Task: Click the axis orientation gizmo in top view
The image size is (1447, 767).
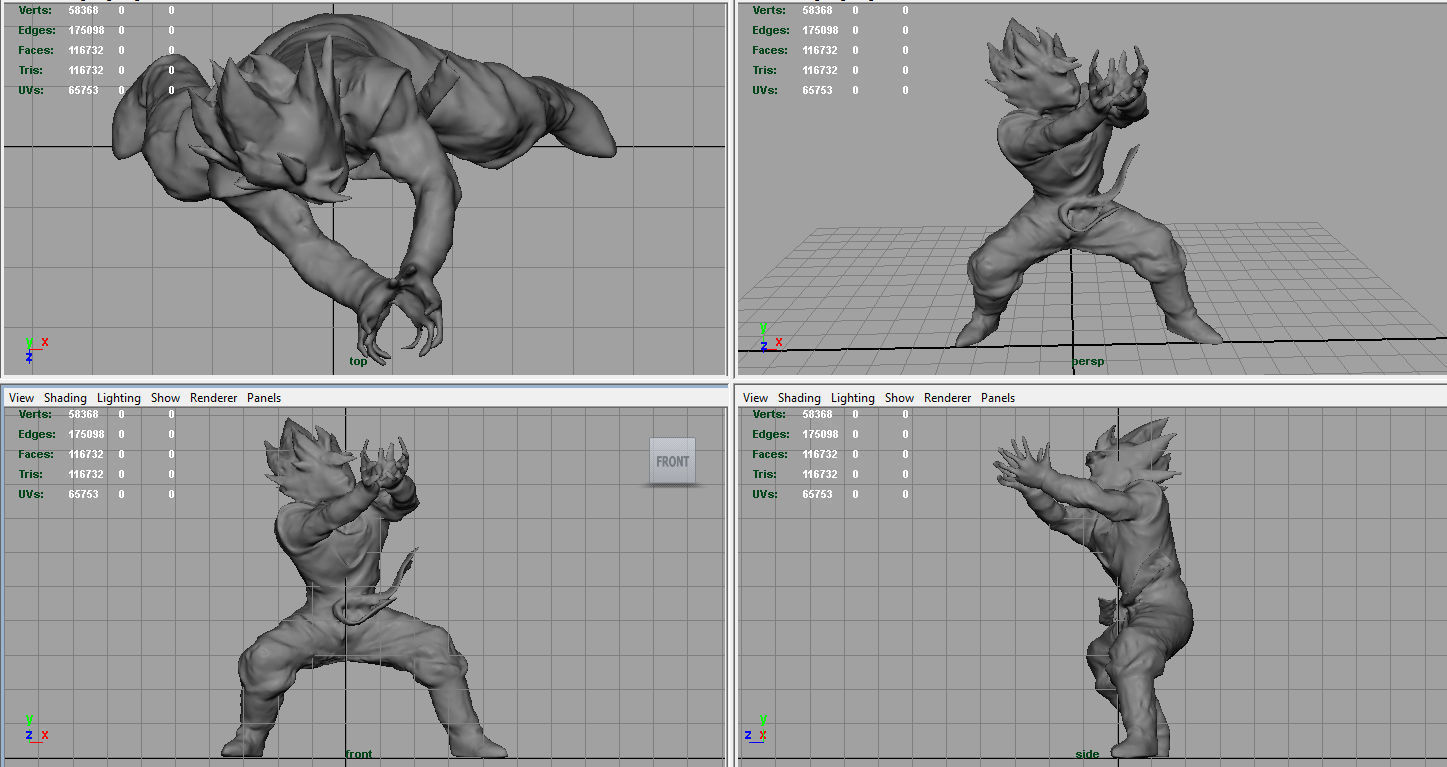Action: (35, 349)
